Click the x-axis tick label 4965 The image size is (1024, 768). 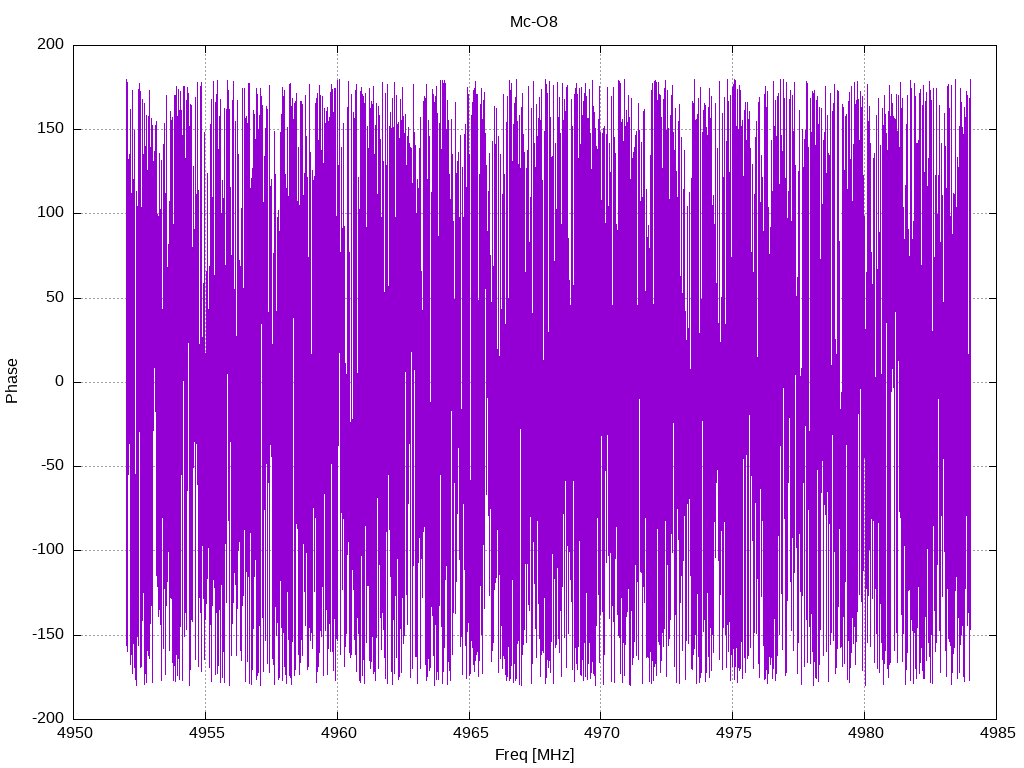pos(470,733)
